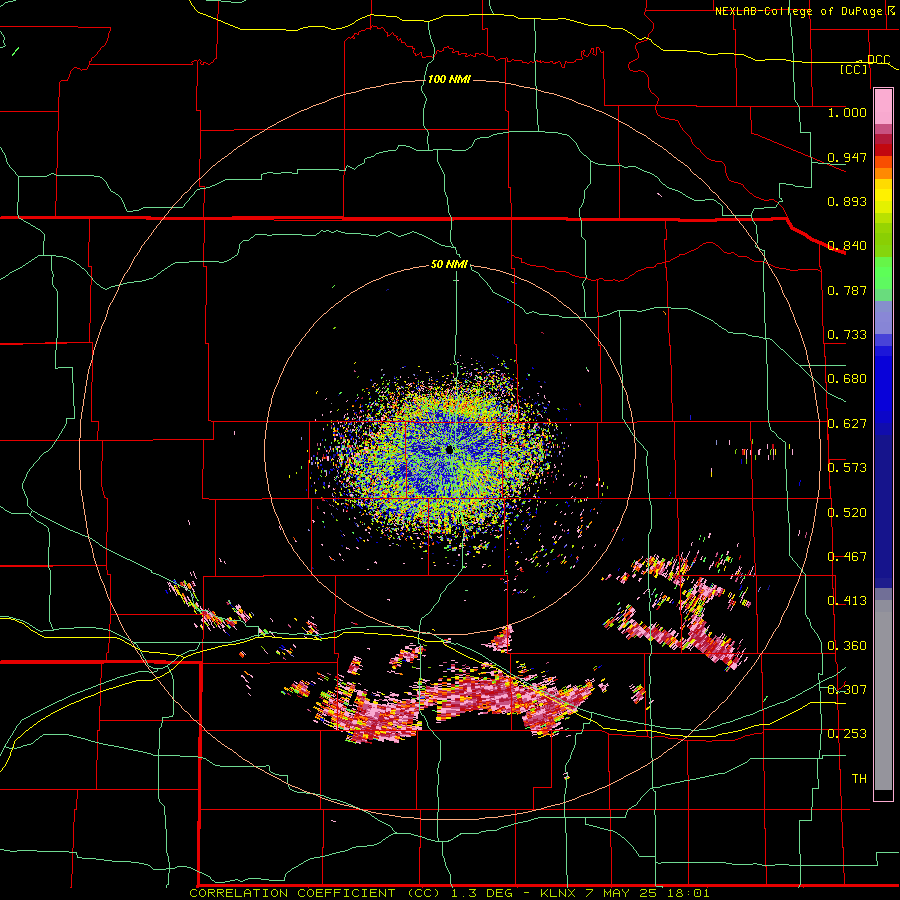The width and height of the screenshot is (900, 900).
Task: Select the 50 NMI range ring label
Action: coord(449,264)
